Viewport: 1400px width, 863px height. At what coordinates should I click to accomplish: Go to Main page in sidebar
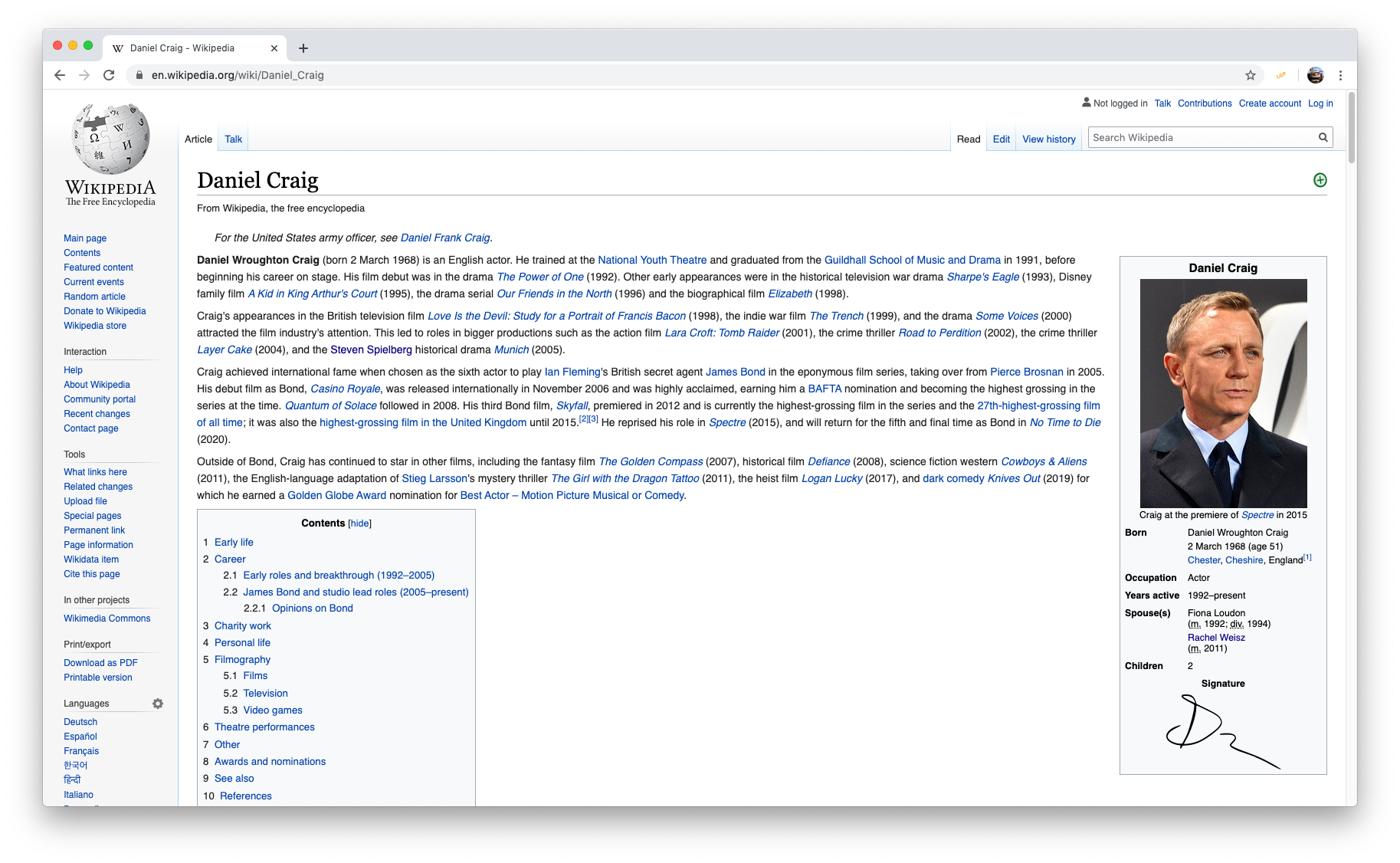coord(85,238)
